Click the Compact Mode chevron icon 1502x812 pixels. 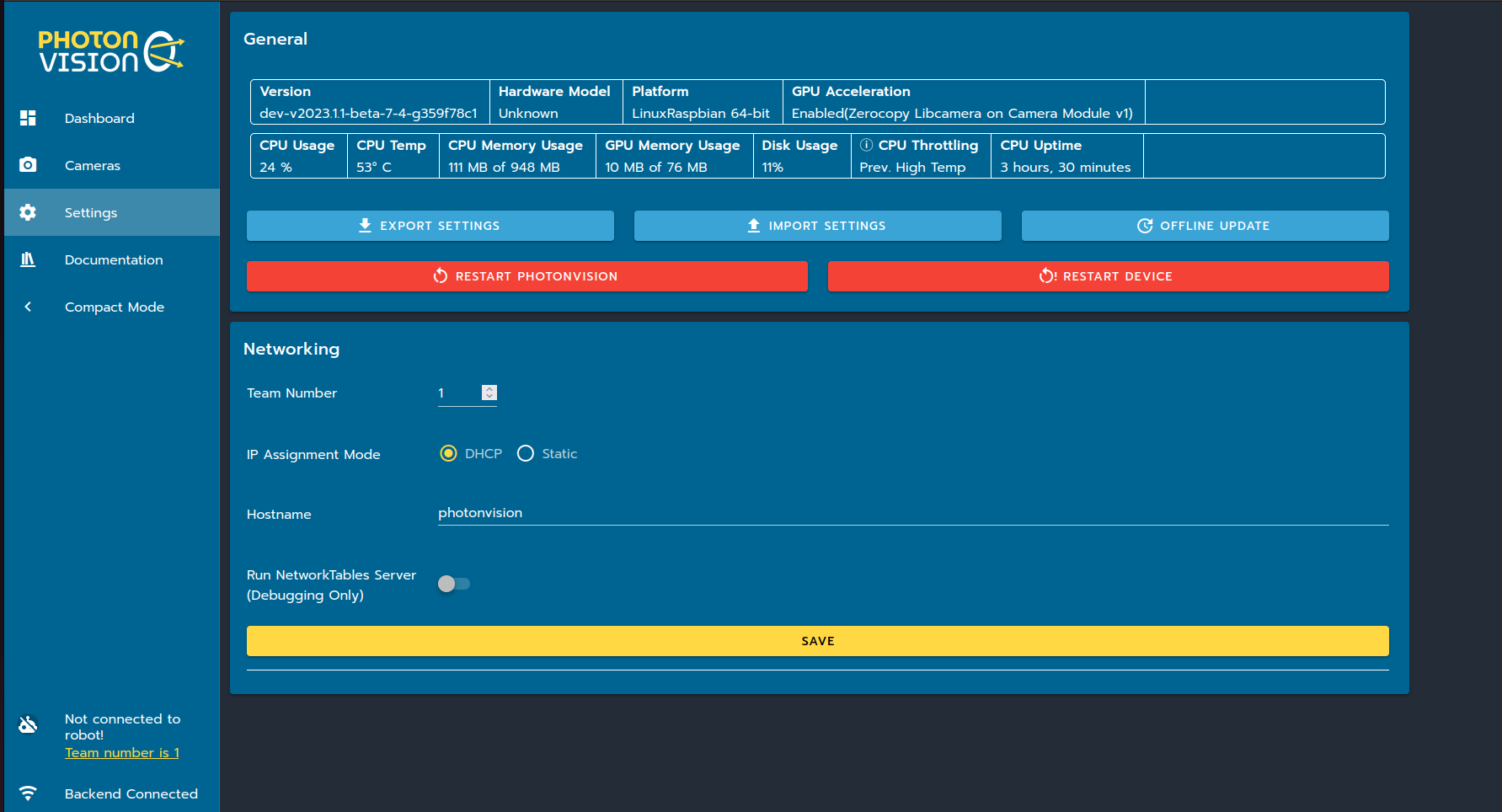(x=28, y=307)
